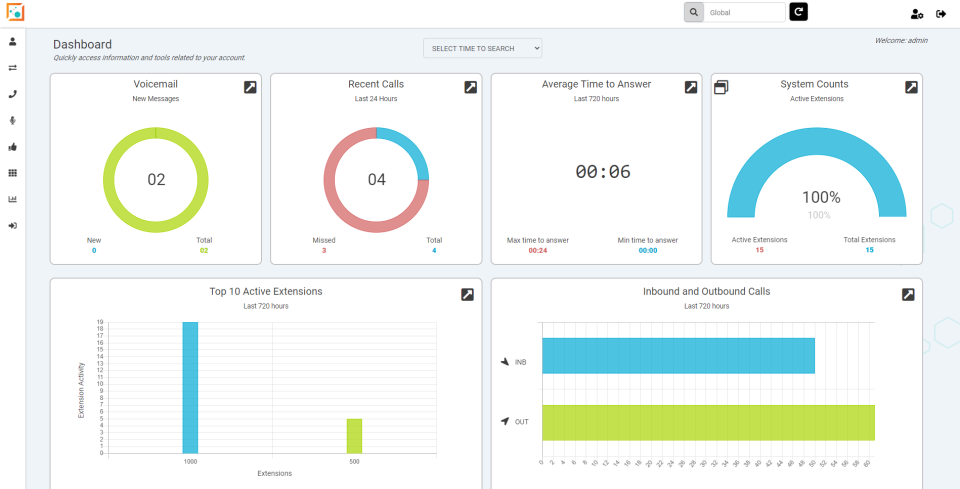Click the Dashboard page heading
The image size is (960, 489).
coord(83,44)
